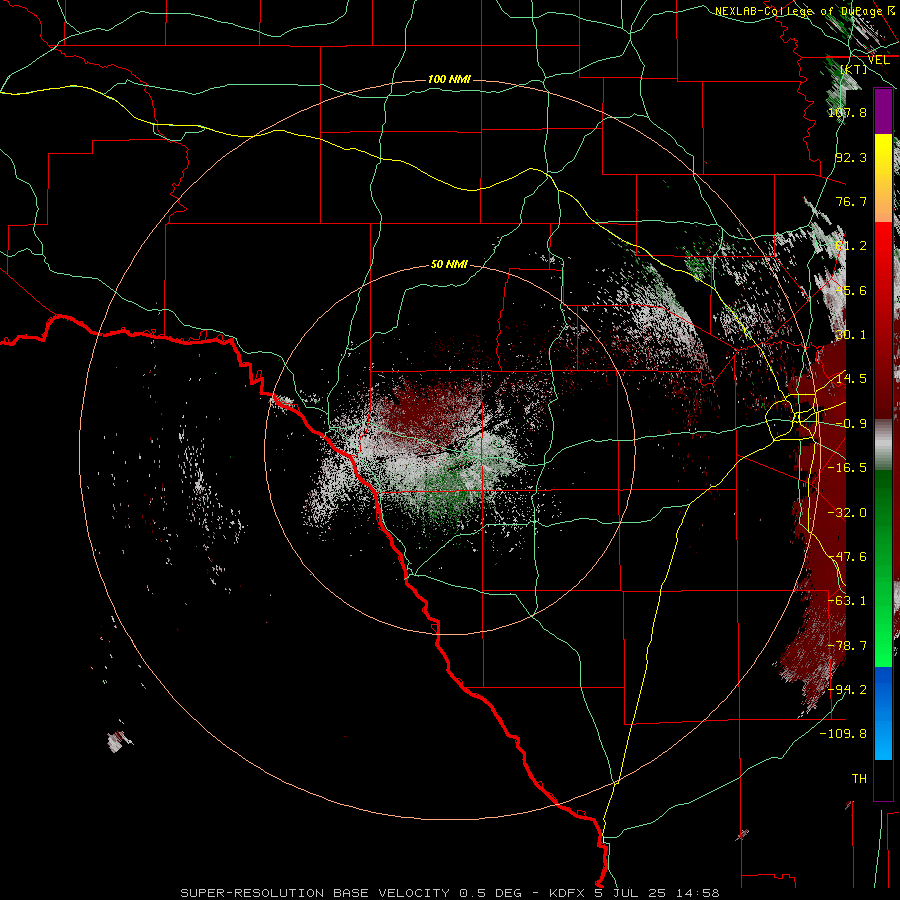Click the 30.1 velocity scale value
The width and height of the screenshot is (900, 900).
coord(851,335)
